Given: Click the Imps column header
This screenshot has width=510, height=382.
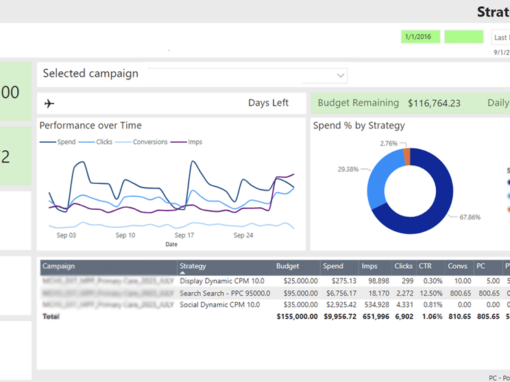Looking at the screenshot, I should click(369, 266).
